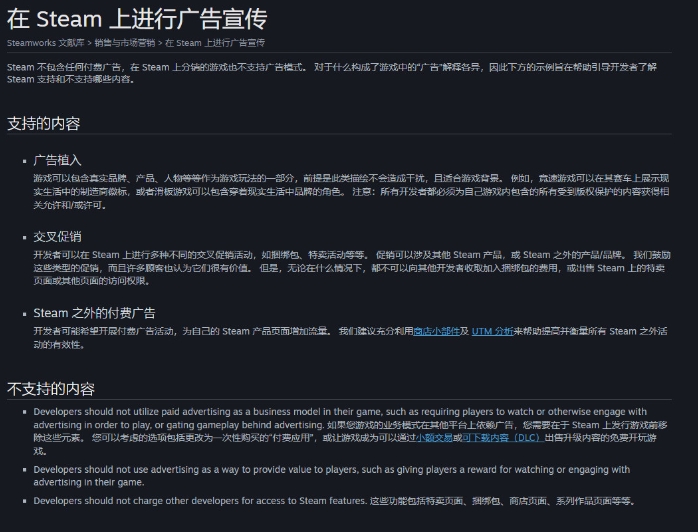Click paragraph beginning 开发者可以在 Steam 上进行多种
The image size is (698, 532).
pyautogui.click(x=352, y=268)
